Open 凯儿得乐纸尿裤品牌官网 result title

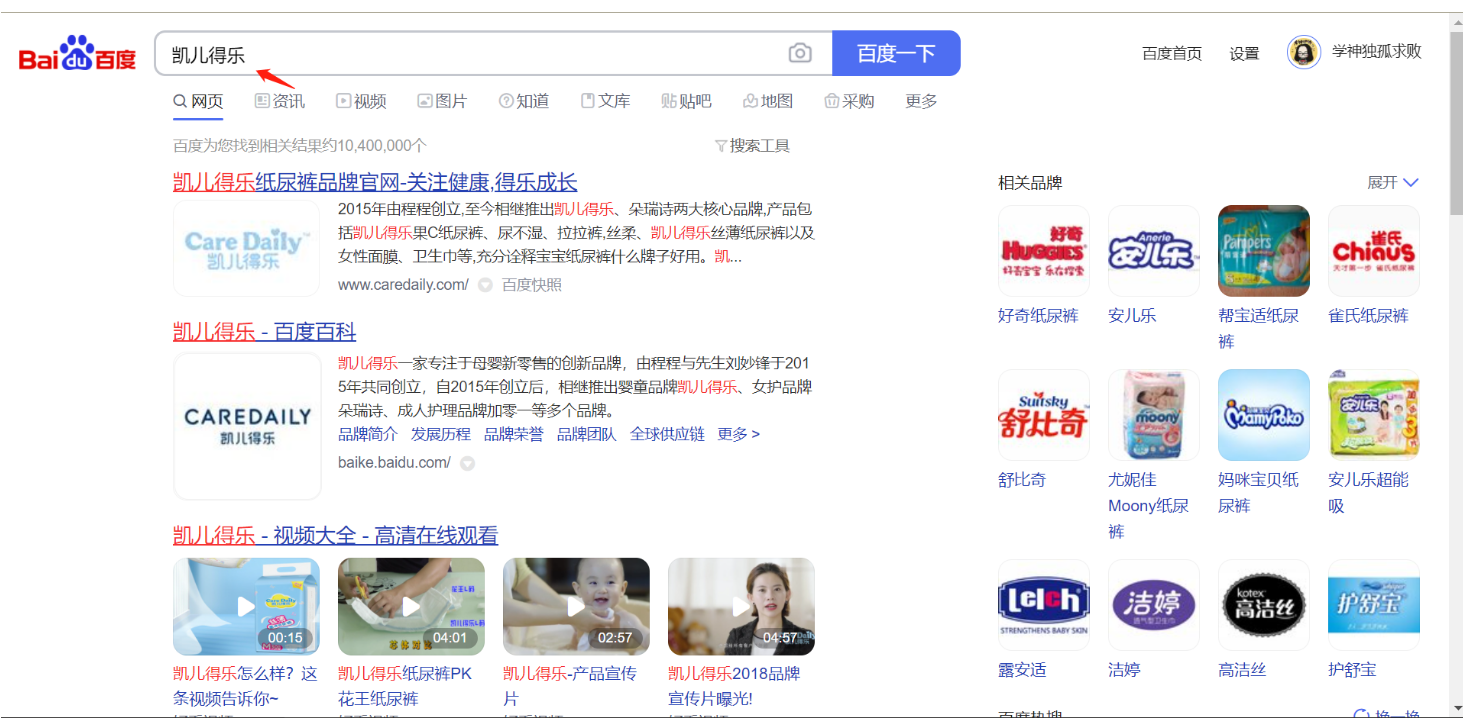pyautogui.click(x=375, y=182)
